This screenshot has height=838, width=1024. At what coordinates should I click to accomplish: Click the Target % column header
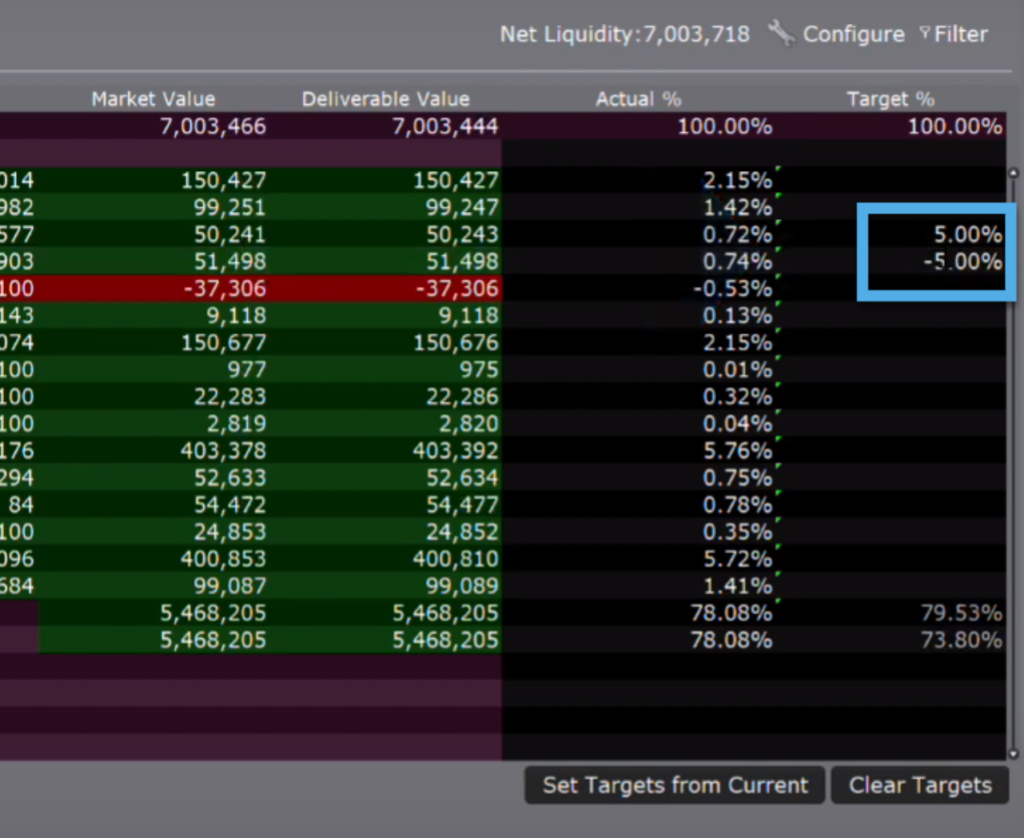pos(890,99)
